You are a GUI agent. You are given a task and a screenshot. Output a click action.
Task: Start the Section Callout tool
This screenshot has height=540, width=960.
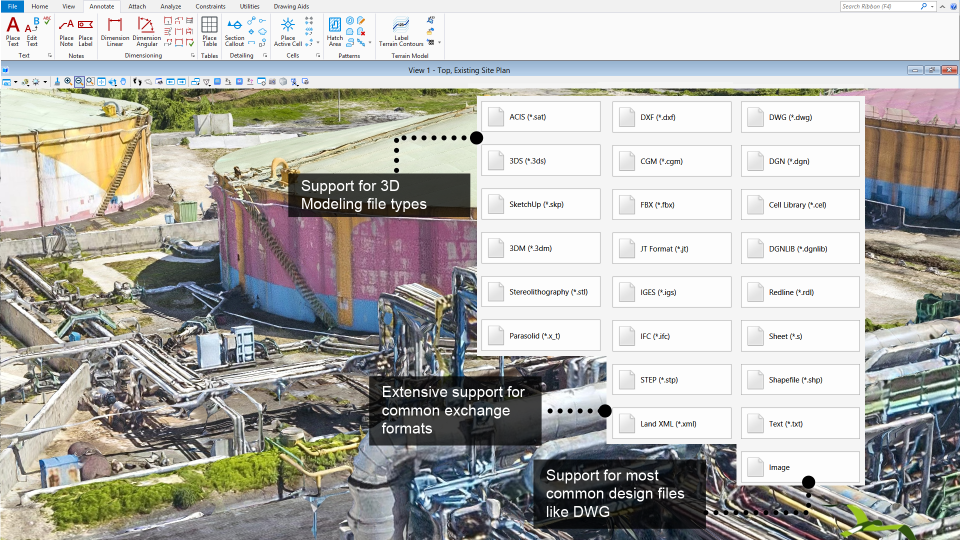(x=235, y=30)
